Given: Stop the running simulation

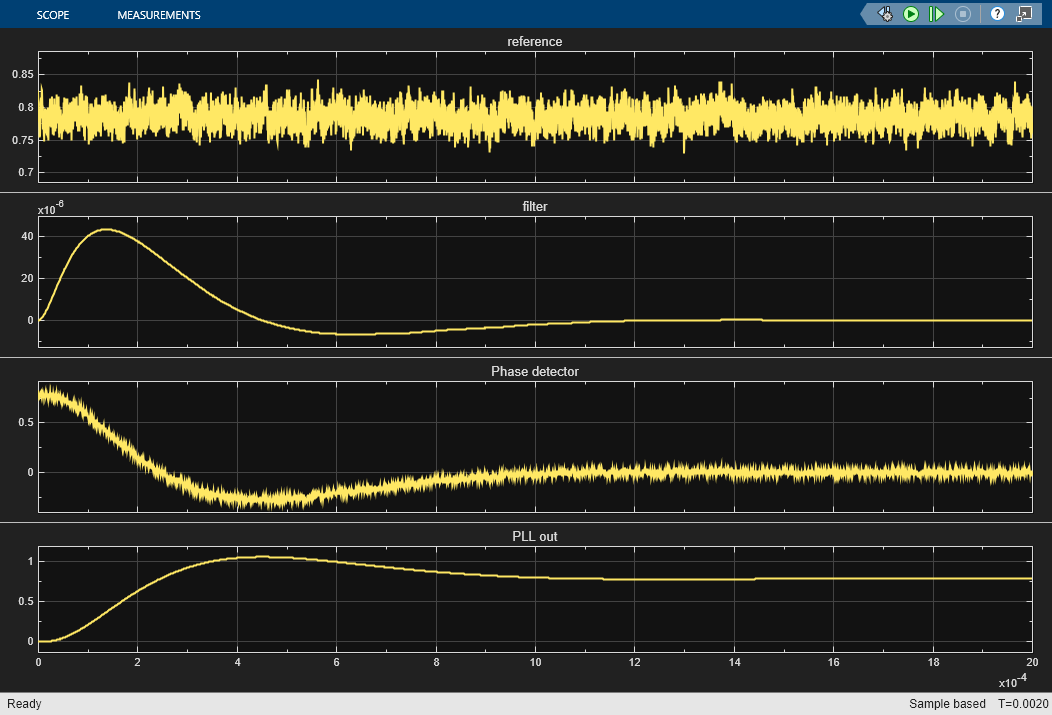Looking at the screenshot, I should pyautogui.click(x=962, y=14).
